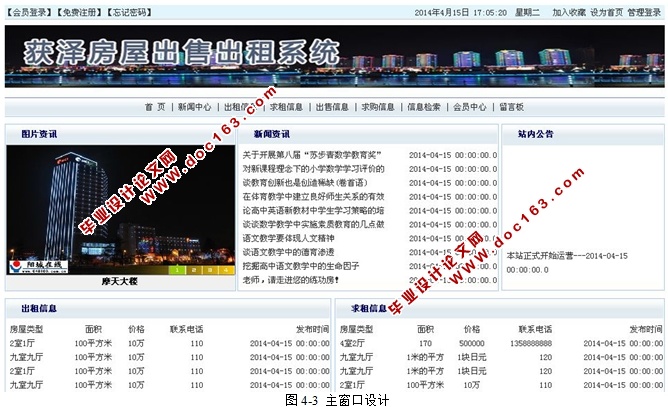Click 加入收藏 to bookmark the site
This screenshot has height=407, width=668.
tap(569, 13)
